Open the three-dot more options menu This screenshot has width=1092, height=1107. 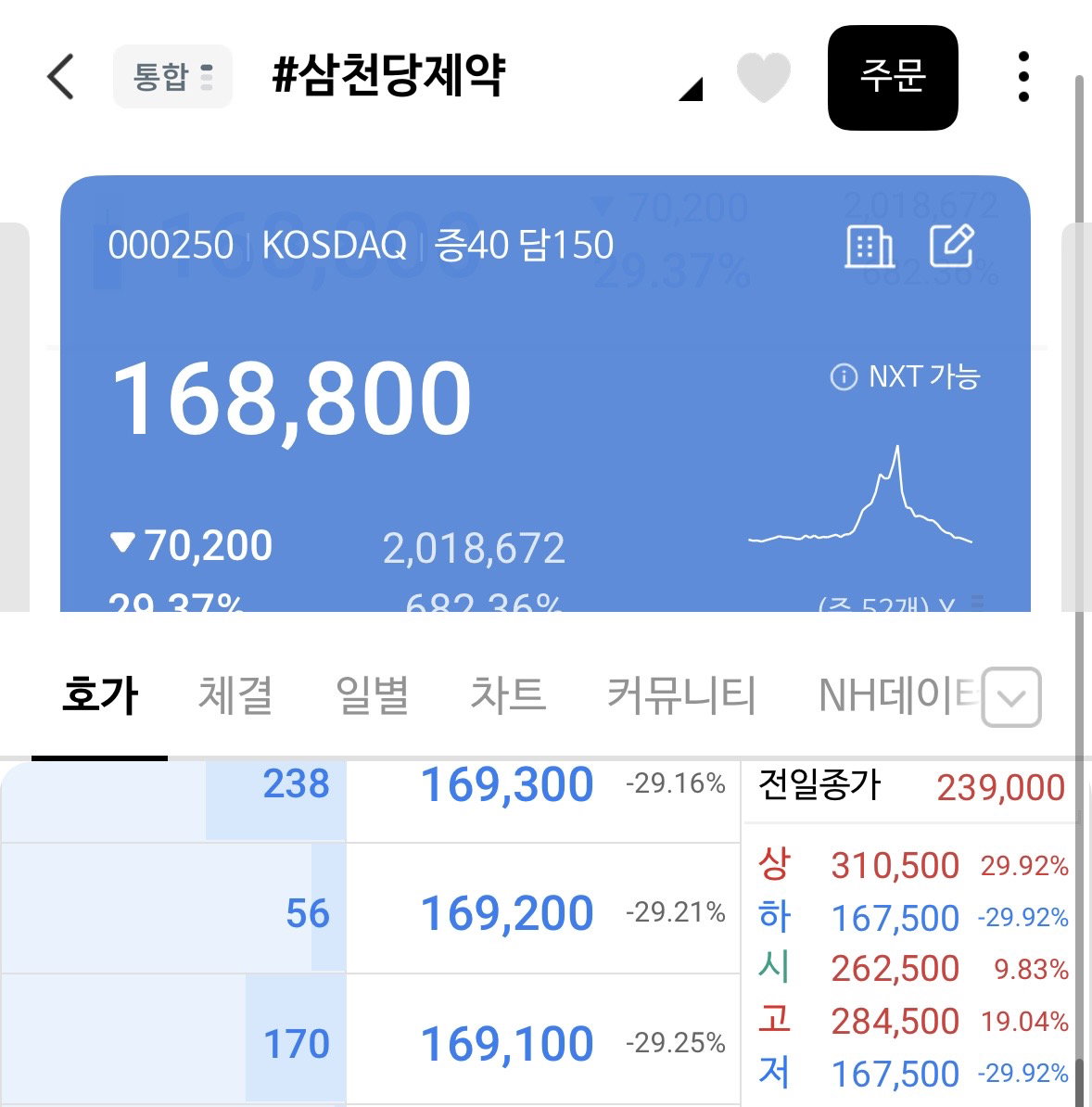(x=1023, y=76)
